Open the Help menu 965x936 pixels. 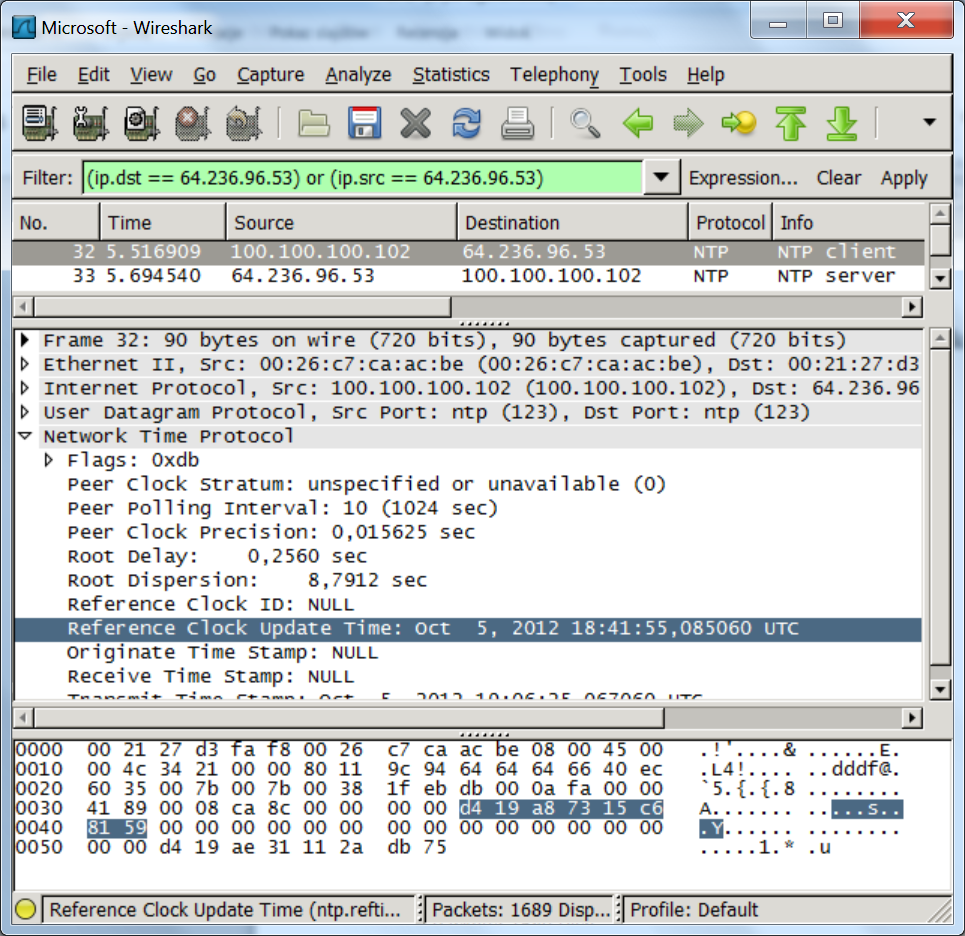(705, 74)
